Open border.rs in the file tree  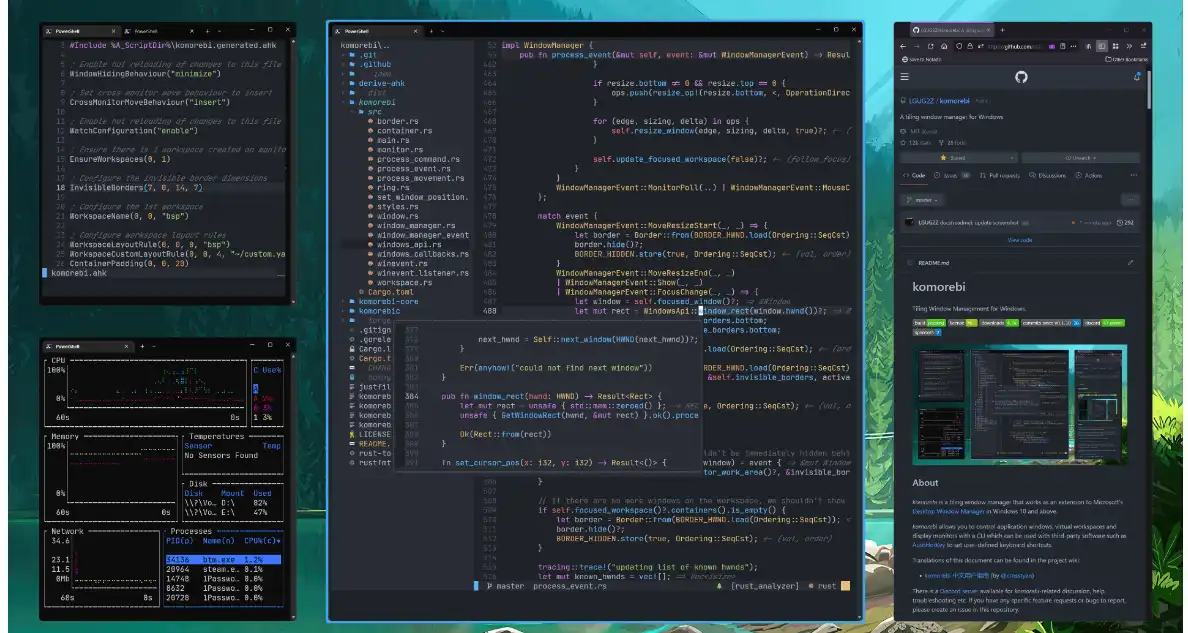(397, 121)
